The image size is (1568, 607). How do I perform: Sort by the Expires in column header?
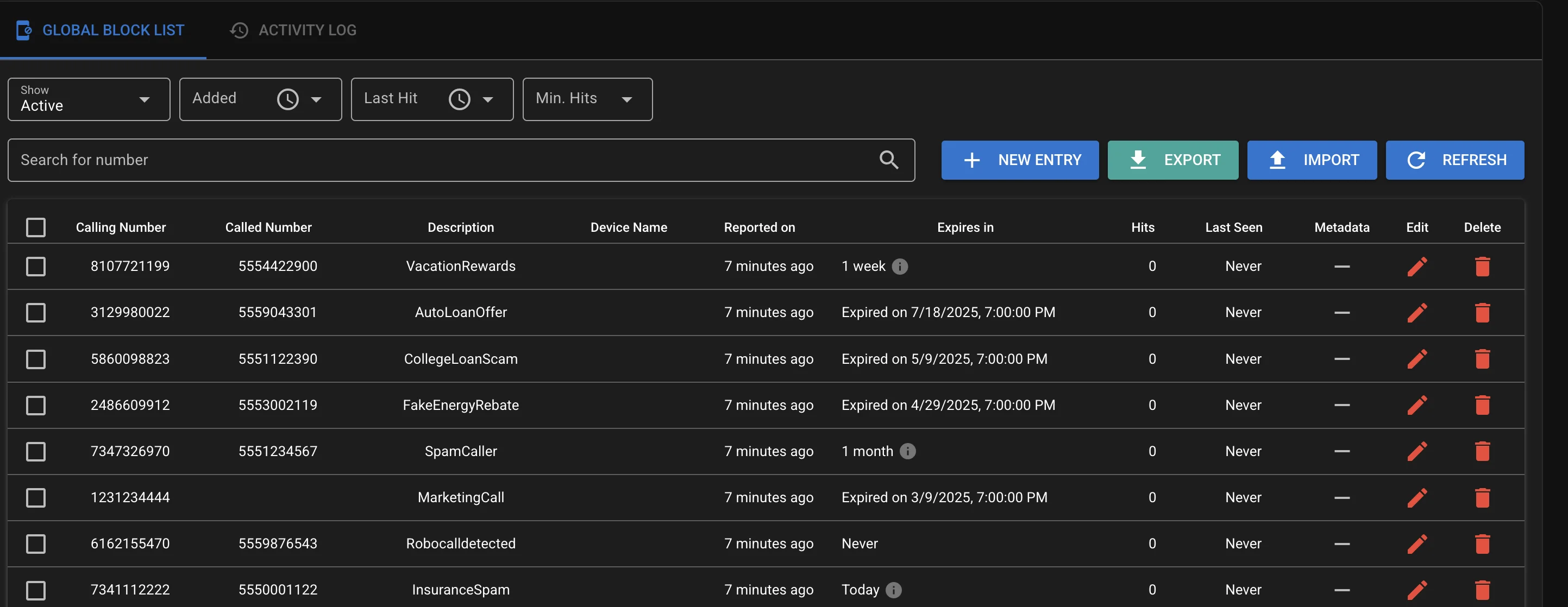(965, 227)
